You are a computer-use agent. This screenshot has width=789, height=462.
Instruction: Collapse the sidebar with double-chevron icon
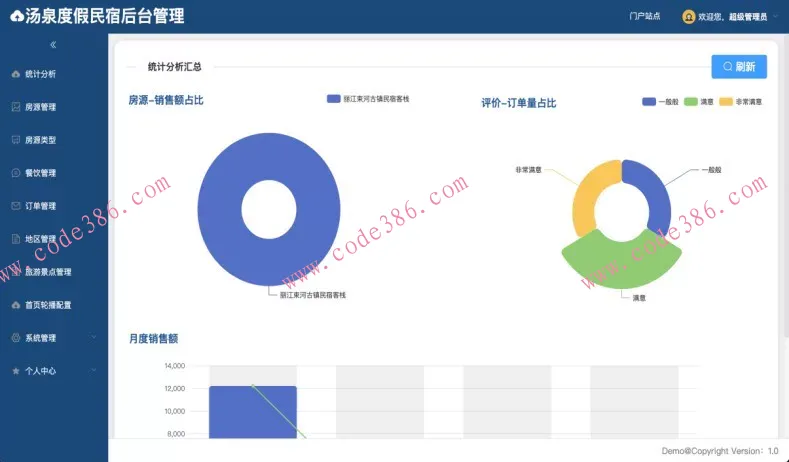click(53, 45)
